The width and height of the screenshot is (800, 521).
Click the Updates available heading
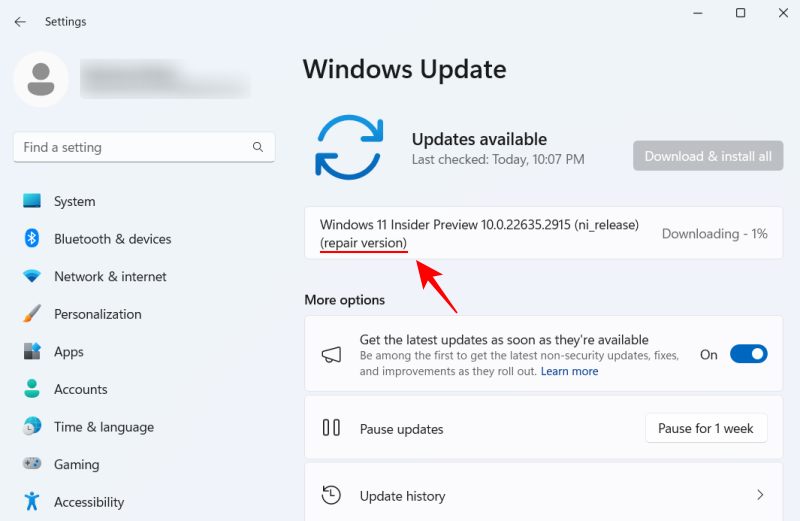(479, 139)
